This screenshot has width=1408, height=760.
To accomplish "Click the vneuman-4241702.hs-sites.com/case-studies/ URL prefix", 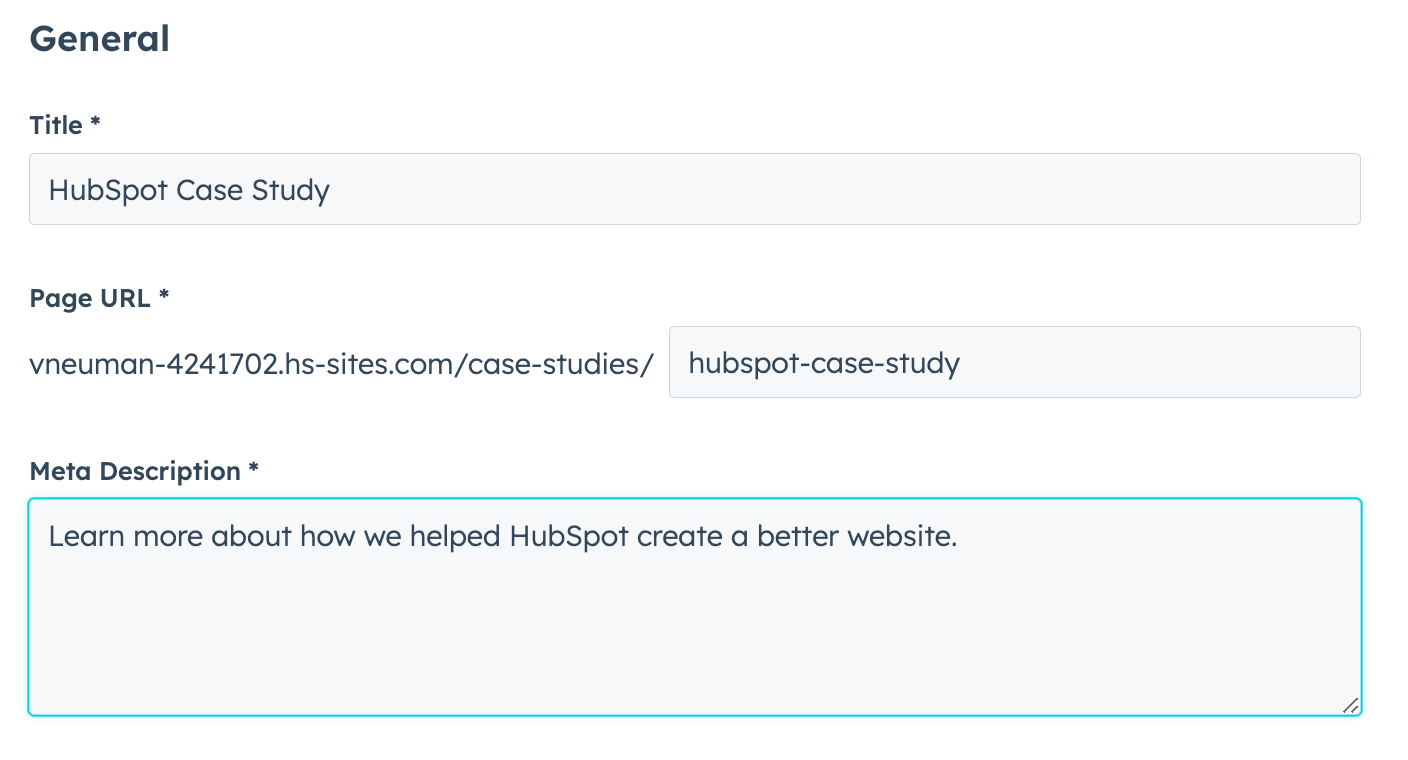I will (342, 363).
